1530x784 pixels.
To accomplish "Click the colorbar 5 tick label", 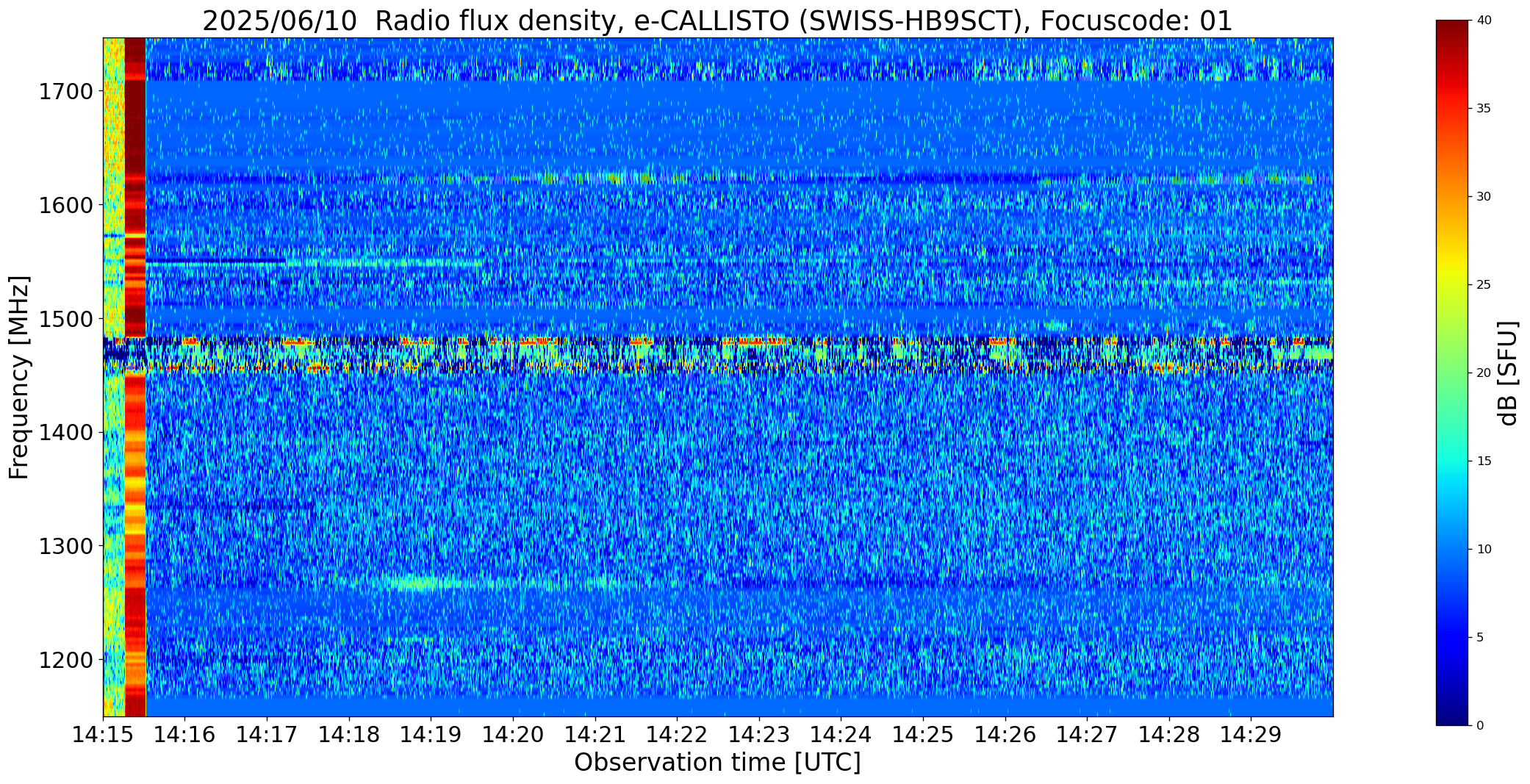I will pyautogui.click(x=1480, y=638).
